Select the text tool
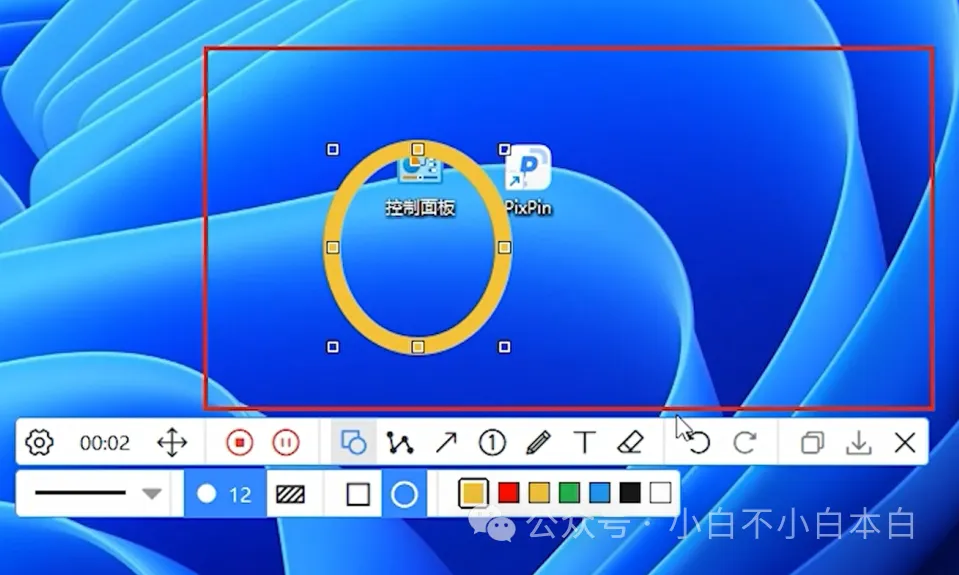 pyautogui.click(x=584, y=442)
